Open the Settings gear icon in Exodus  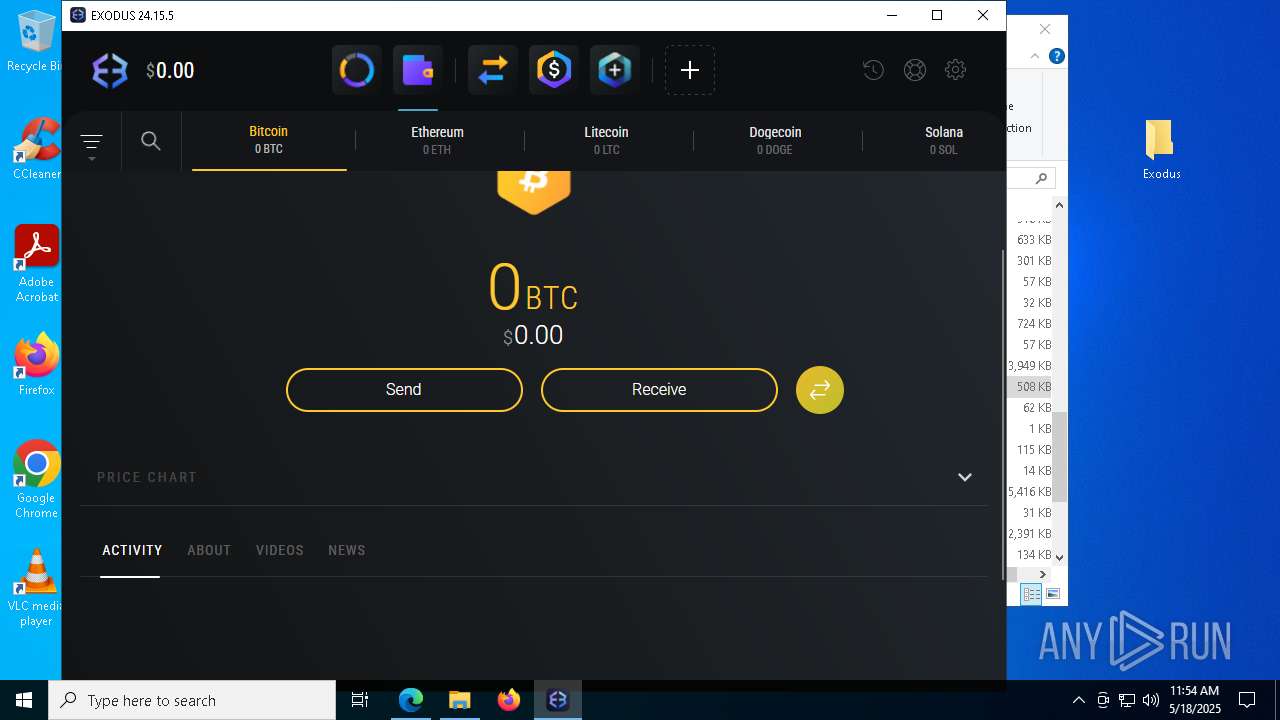tap(955, 70)
